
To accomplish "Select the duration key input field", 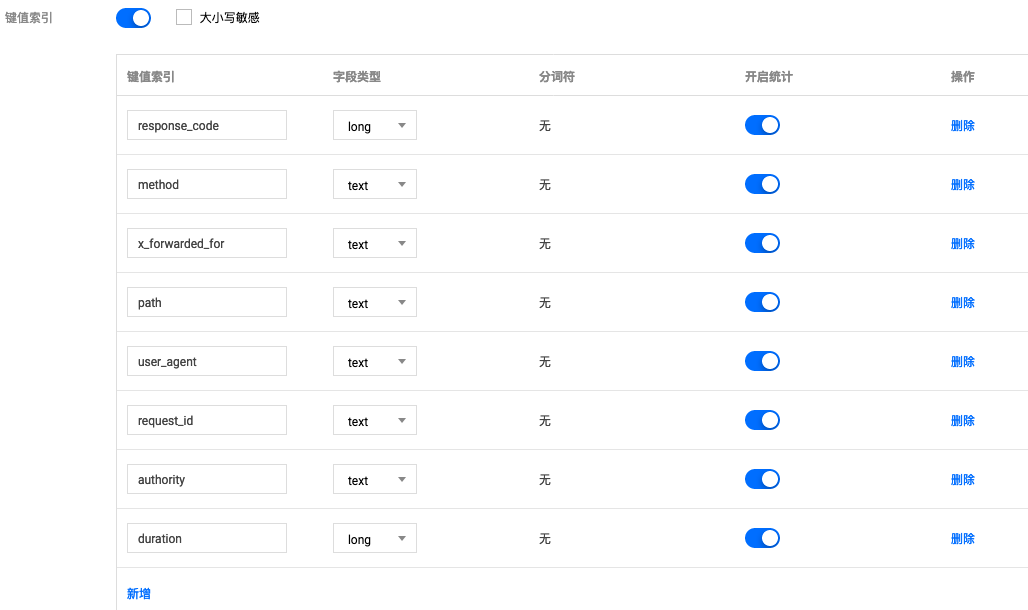I will click(207, 539).
